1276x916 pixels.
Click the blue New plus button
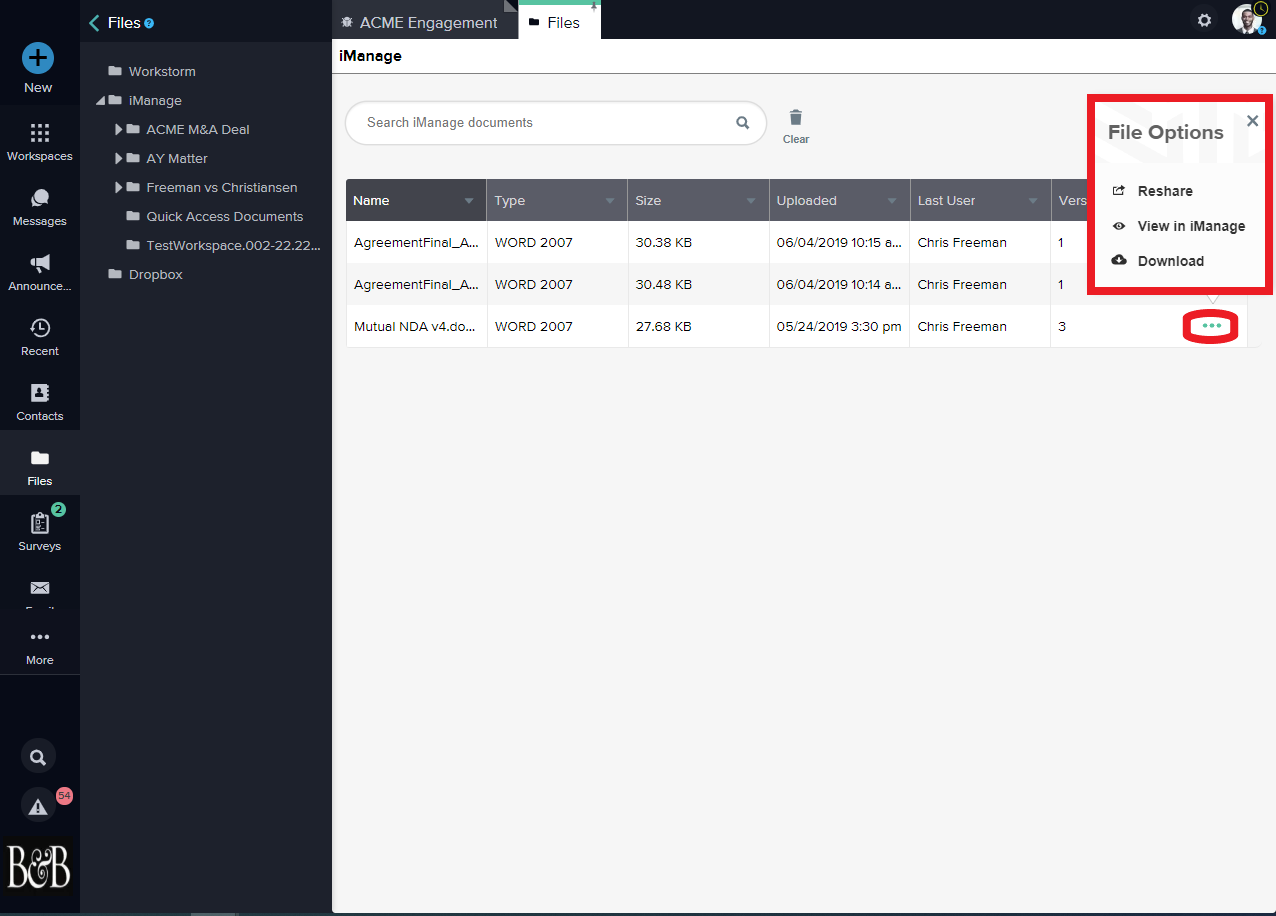click(x=38, y=58)
